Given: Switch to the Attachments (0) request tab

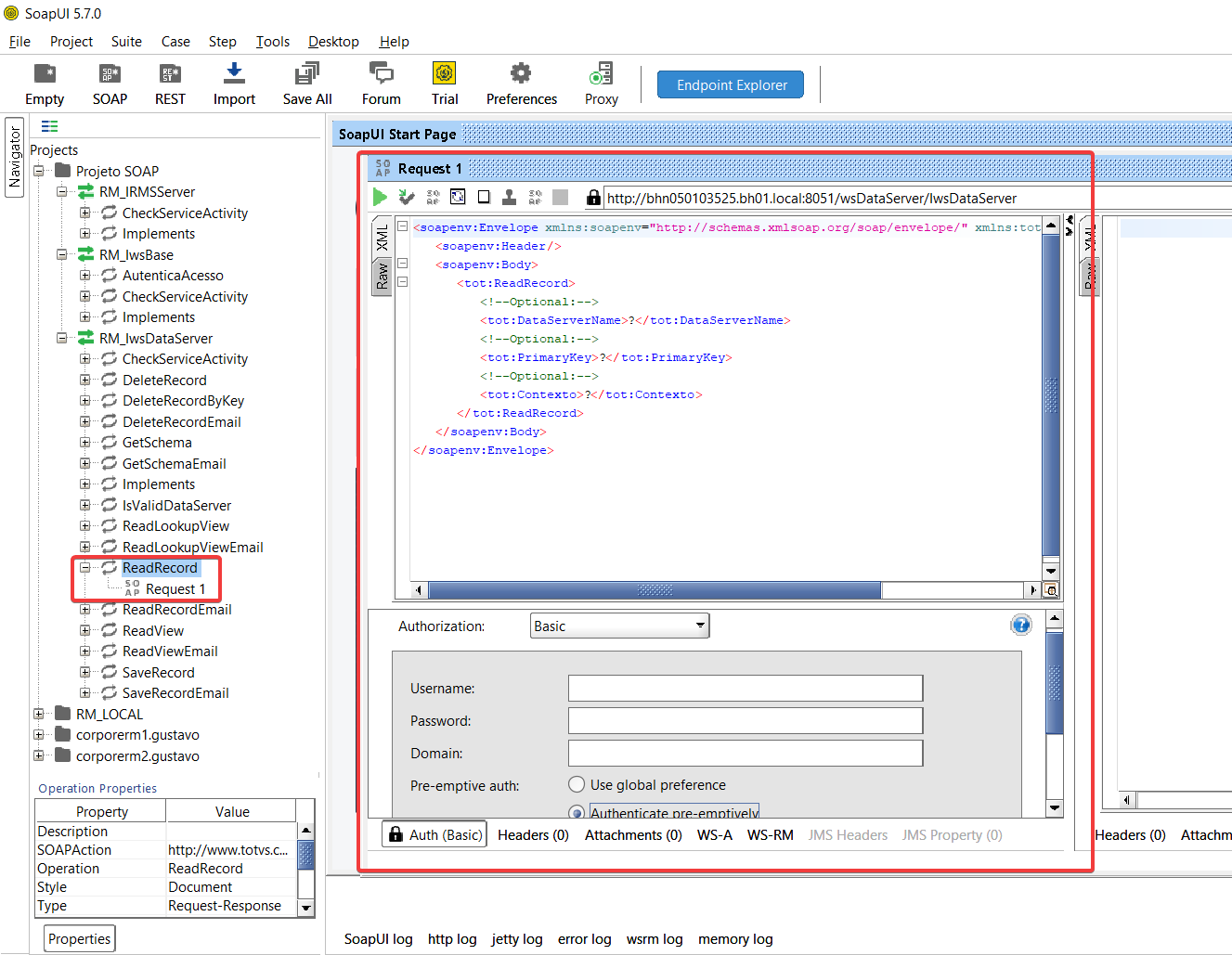Looking at the screenshot, I should [633, 834].
